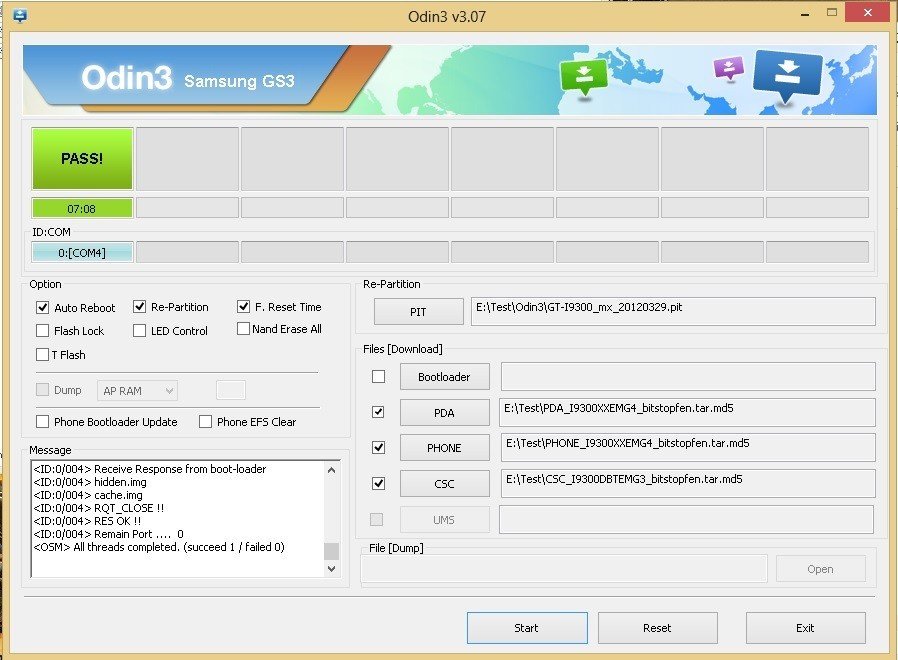
Task: Click the Odin3 app icon in title bar
Action: (x=19, y=15)
